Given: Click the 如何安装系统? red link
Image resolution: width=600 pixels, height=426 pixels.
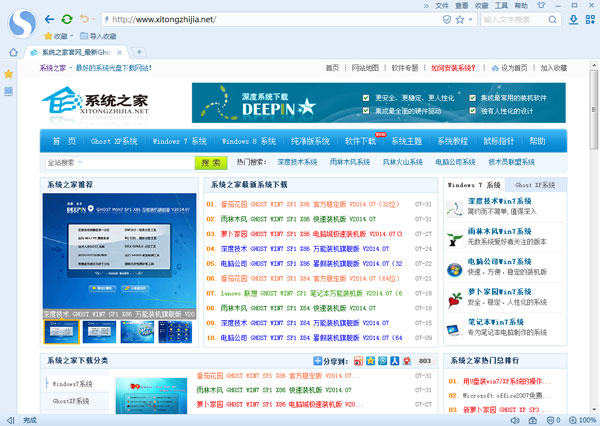Looking at the screenshot, I should coord(453,68).
